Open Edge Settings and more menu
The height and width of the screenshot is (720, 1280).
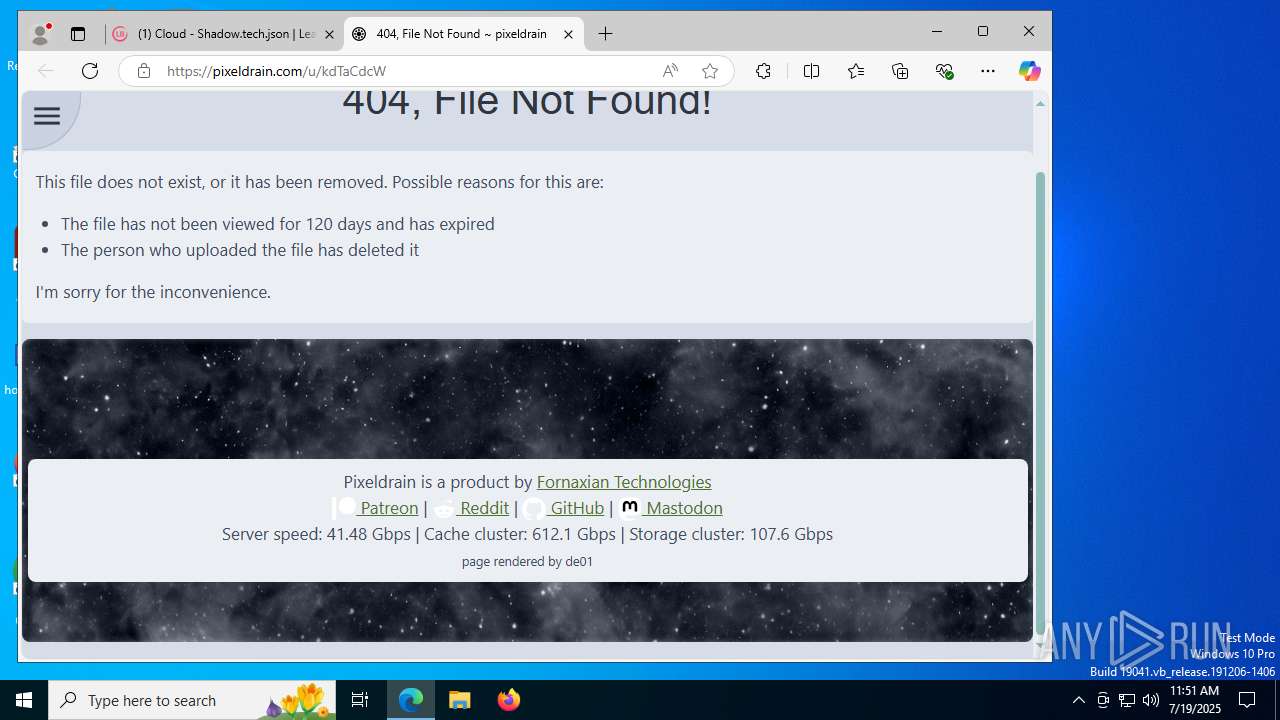pos(988,71)
